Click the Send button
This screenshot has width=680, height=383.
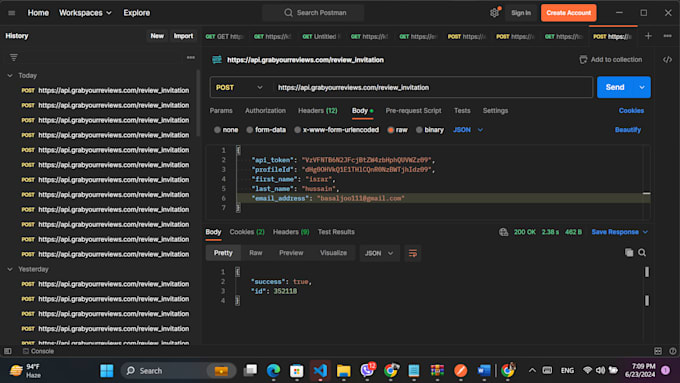pyautogui.click(x=615, y=88)
